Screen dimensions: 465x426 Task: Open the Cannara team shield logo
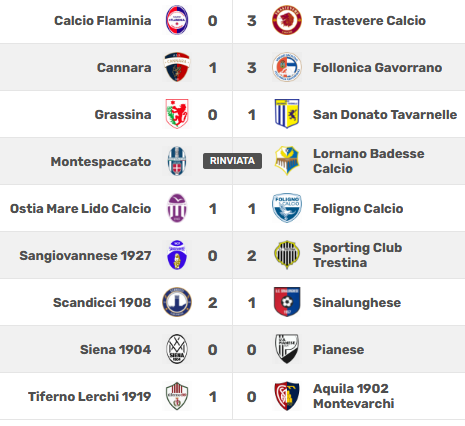(177, 67)
